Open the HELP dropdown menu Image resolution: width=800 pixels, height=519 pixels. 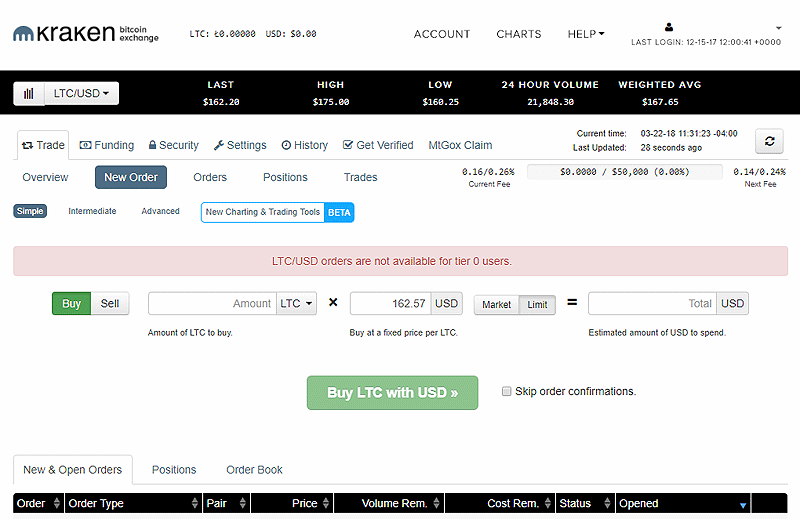pyautogui.click(x=586, y=34)
